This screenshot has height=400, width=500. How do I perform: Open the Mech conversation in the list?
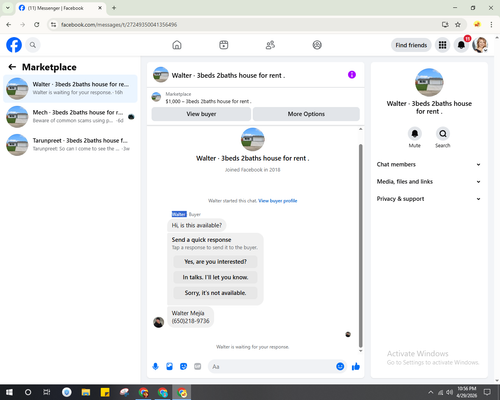pos(70,116)
